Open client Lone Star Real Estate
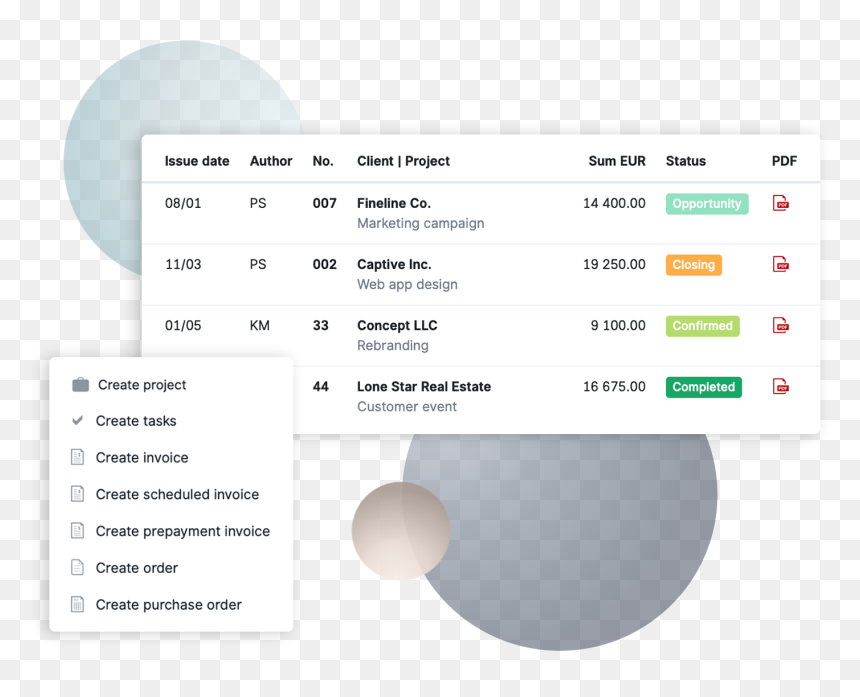 (x=424, y=386)
